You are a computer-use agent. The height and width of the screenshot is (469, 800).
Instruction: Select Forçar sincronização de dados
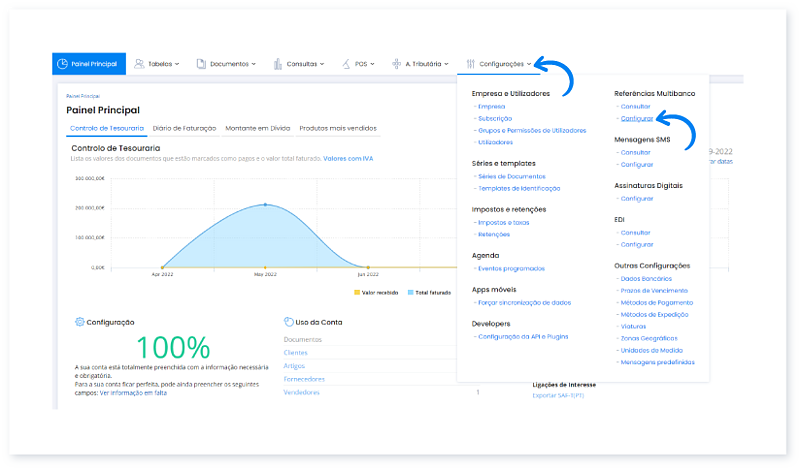point(524,303)
